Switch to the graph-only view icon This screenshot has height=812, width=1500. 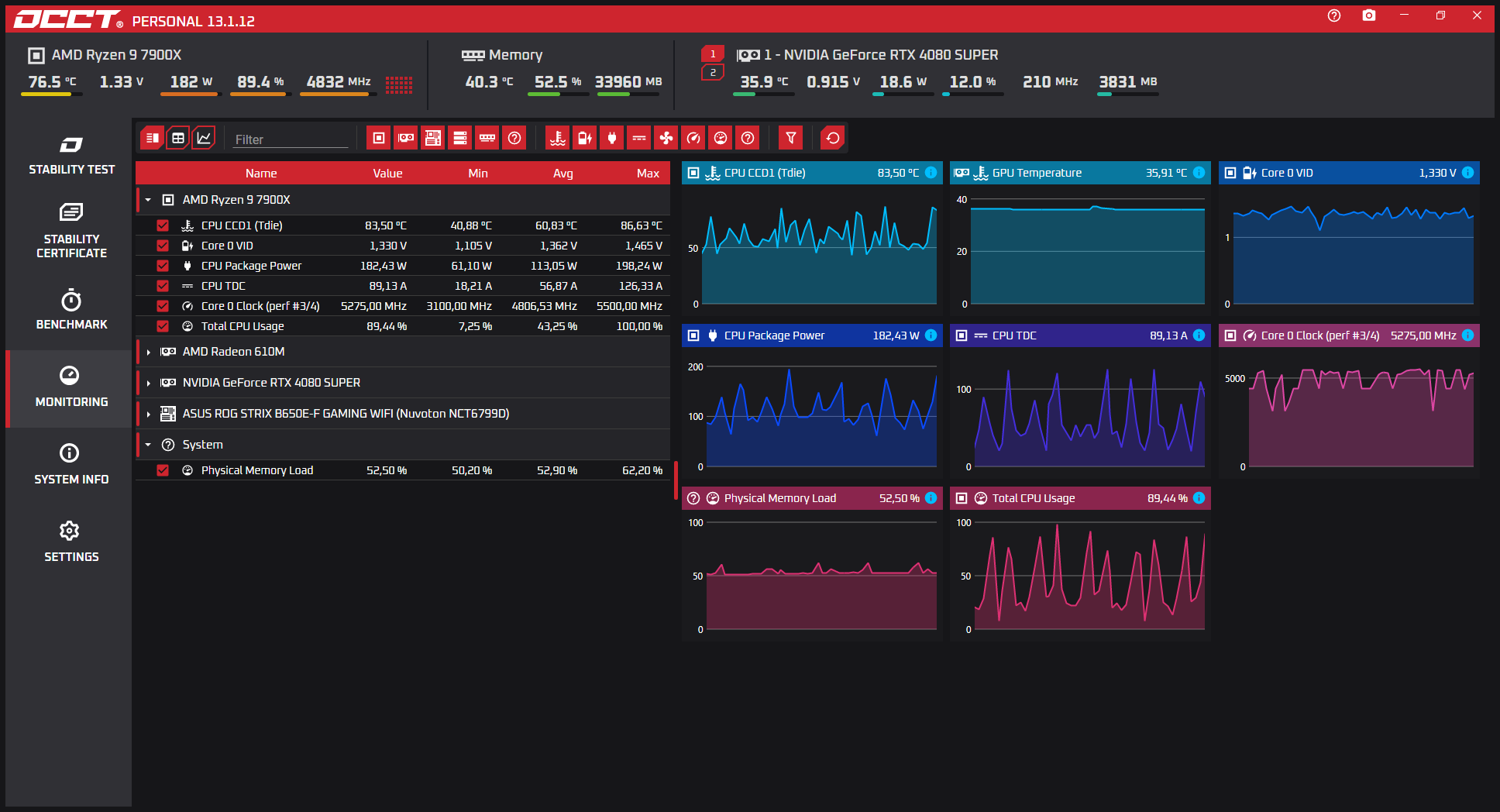(x=204, y=138)
